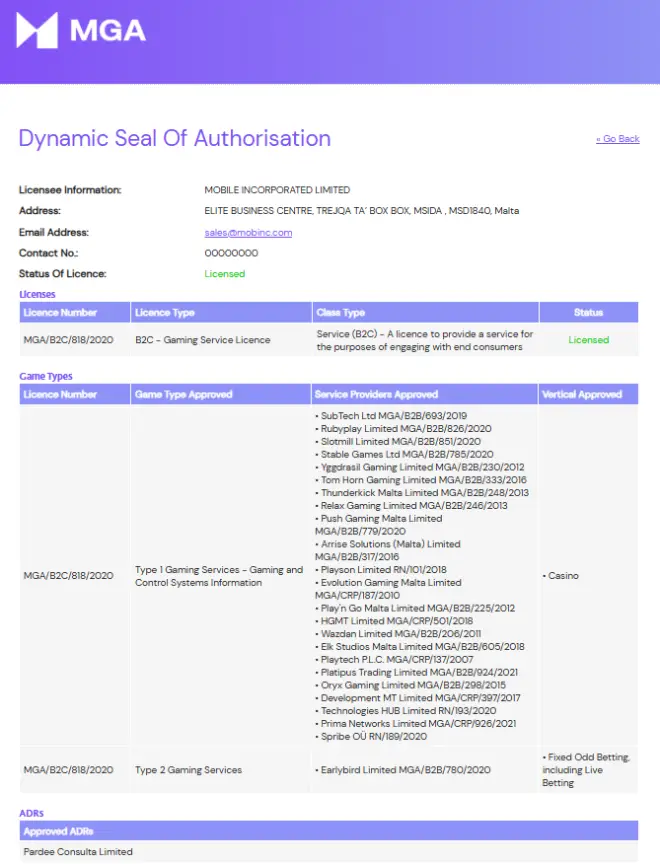Select Slotmill Limited MGA/B2B/851/2020 entry

click(x=398, y=441)
